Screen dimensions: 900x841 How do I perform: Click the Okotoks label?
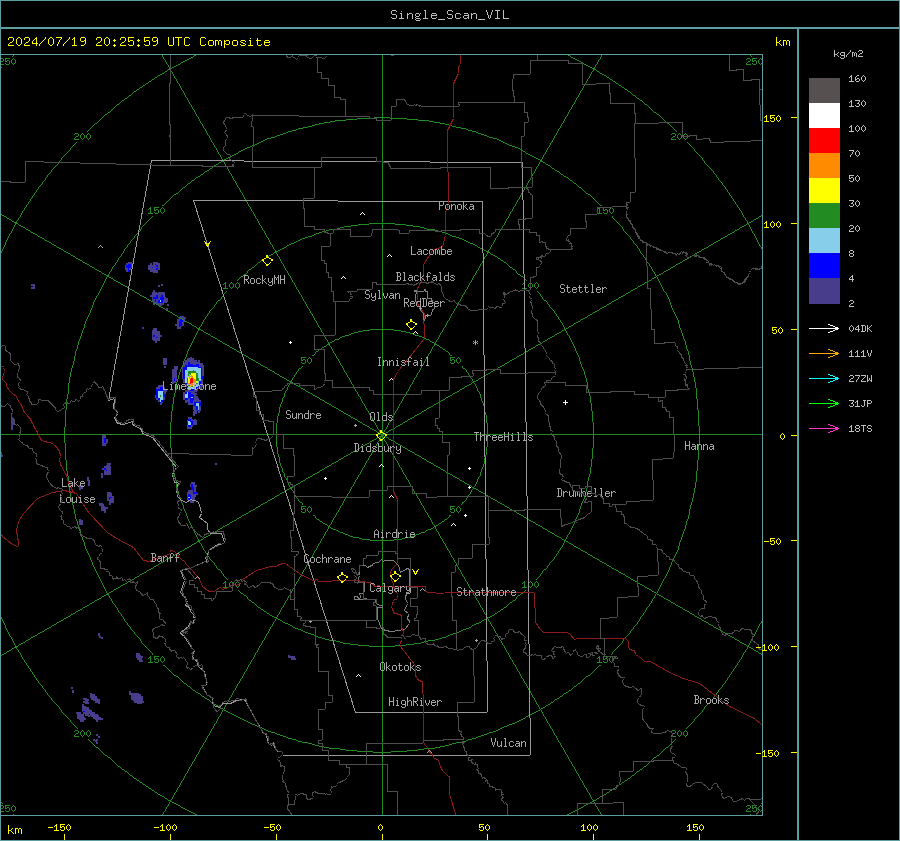[x=400, y=667]
